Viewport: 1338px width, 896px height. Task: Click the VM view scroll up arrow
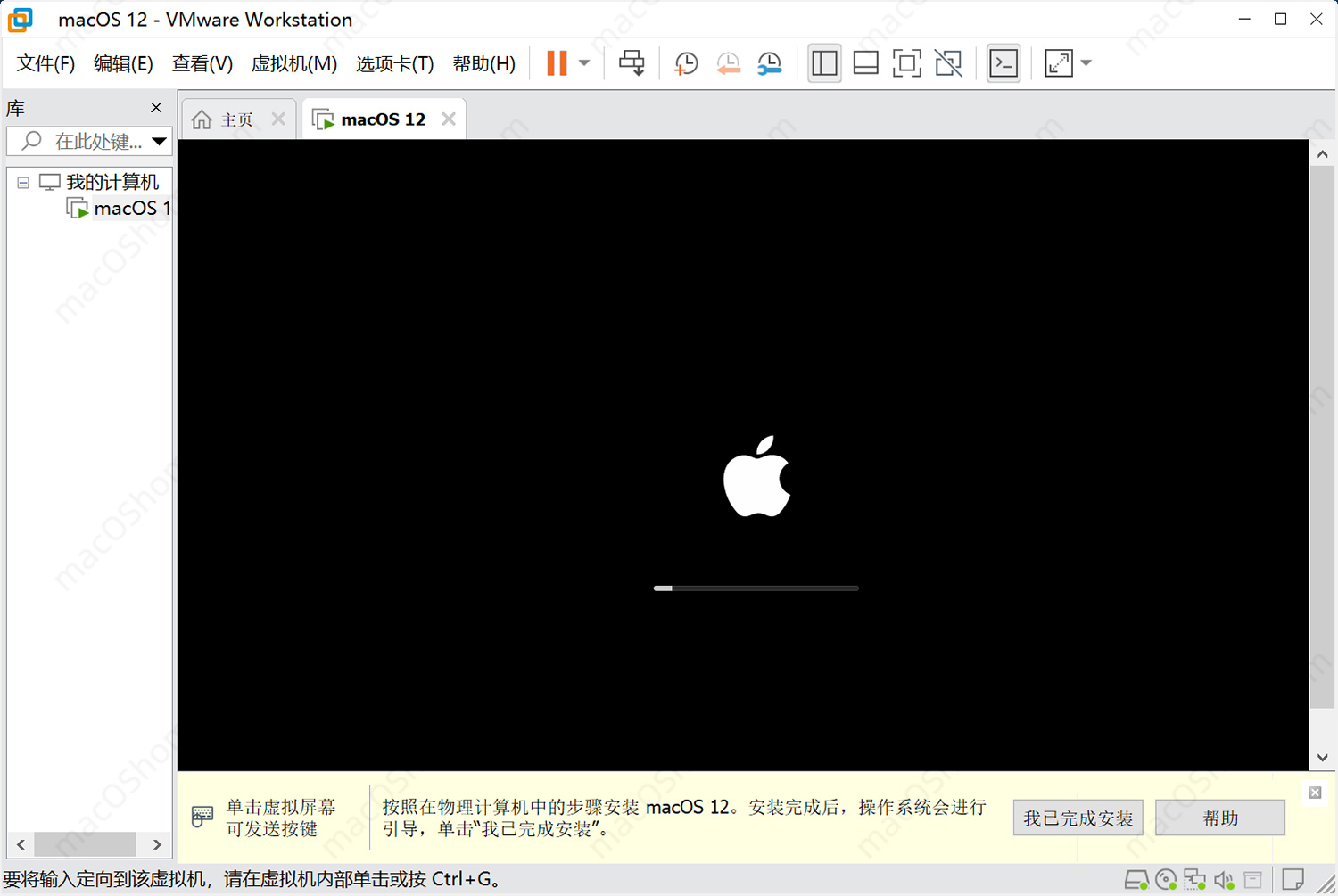point(1323,153)
